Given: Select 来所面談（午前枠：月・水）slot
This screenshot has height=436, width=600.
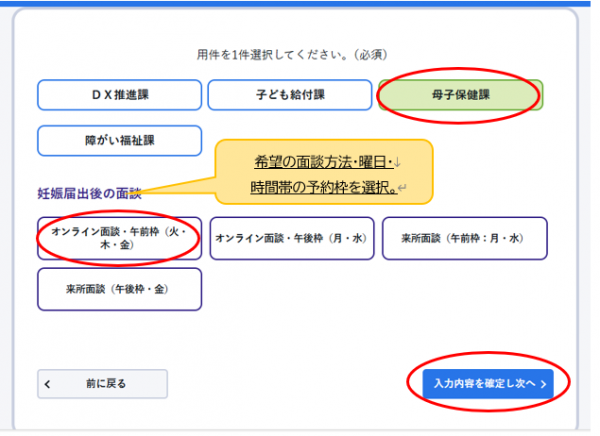Looking at the screenshot, I should coord(464,239).
